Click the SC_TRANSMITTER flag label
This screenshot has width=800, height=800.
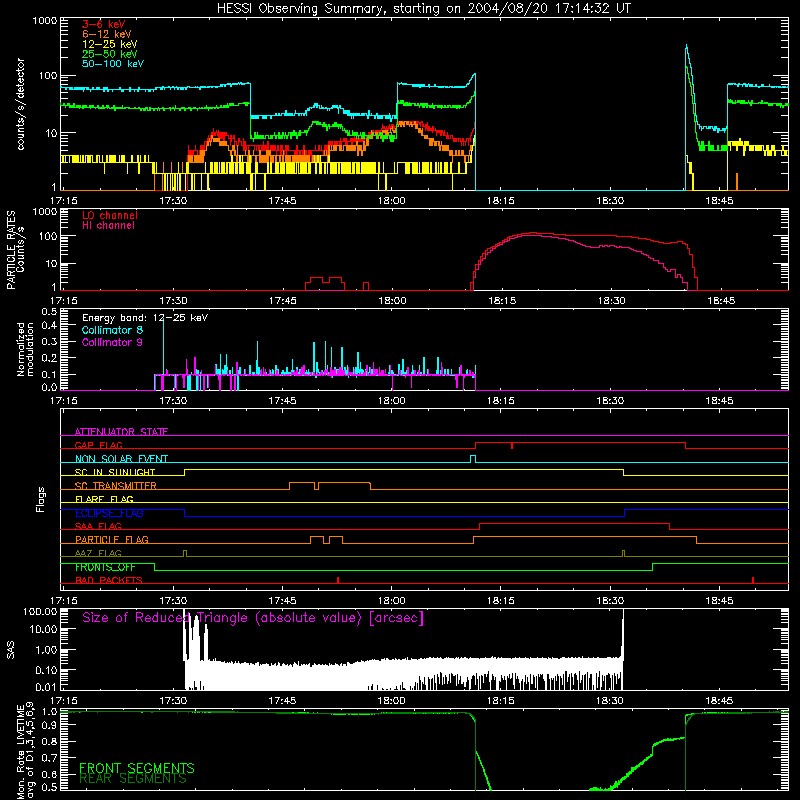pyautogui.click(x=116, y=486)
